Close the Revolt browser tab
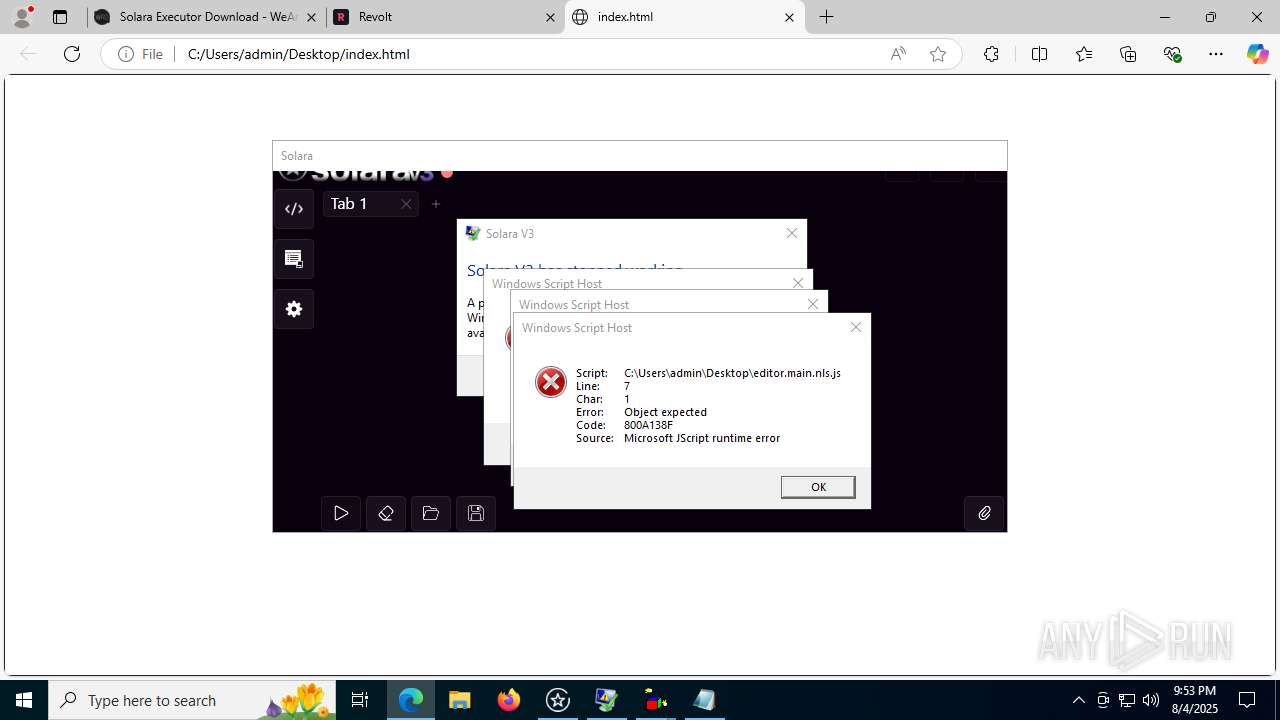The height and width of the screenshot is (720, 1280). click(x=550, y=17)
